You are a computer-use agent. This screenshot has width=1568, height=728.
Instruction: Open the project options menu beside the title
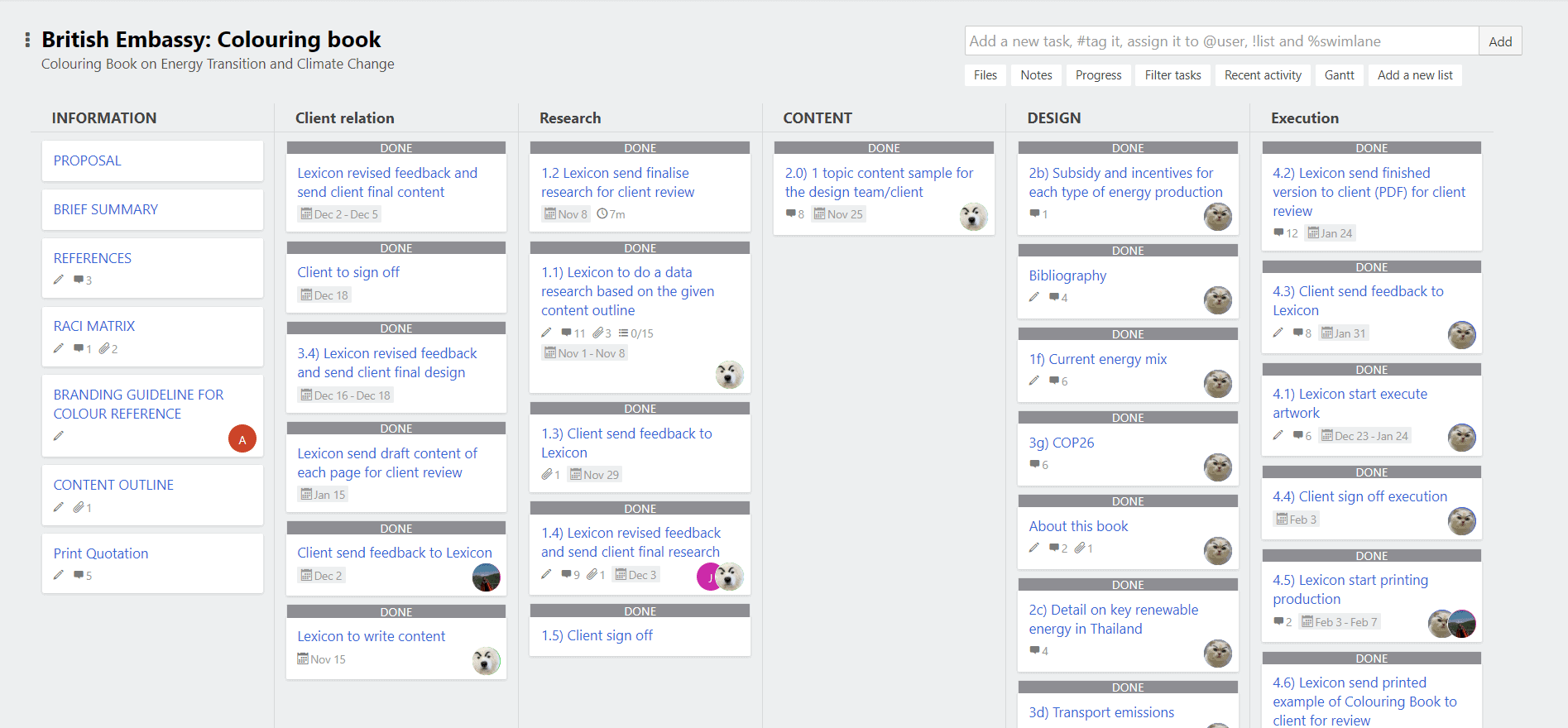click(x=27, y=40)
